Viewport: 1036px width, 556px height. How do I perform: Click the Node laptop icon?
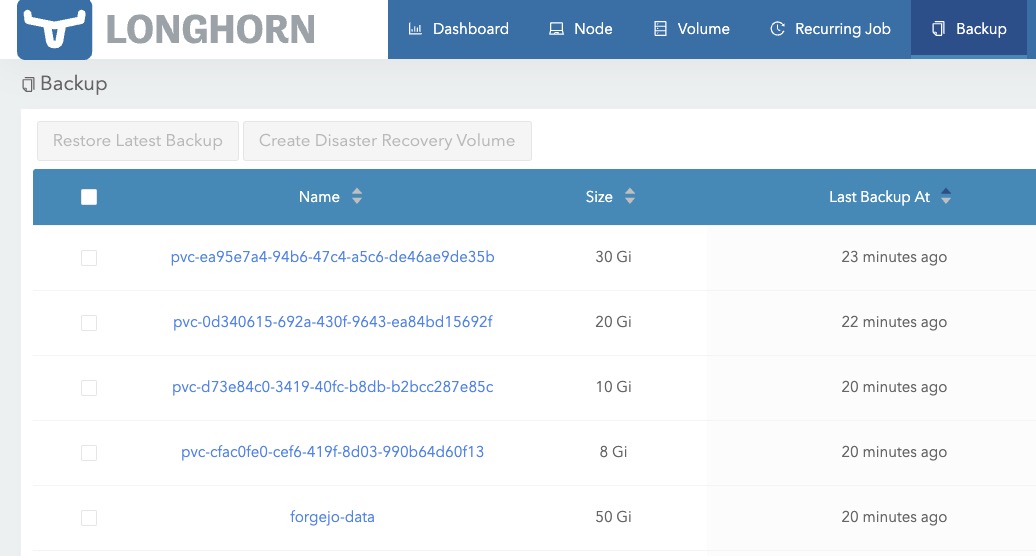(x=556, y=29)
